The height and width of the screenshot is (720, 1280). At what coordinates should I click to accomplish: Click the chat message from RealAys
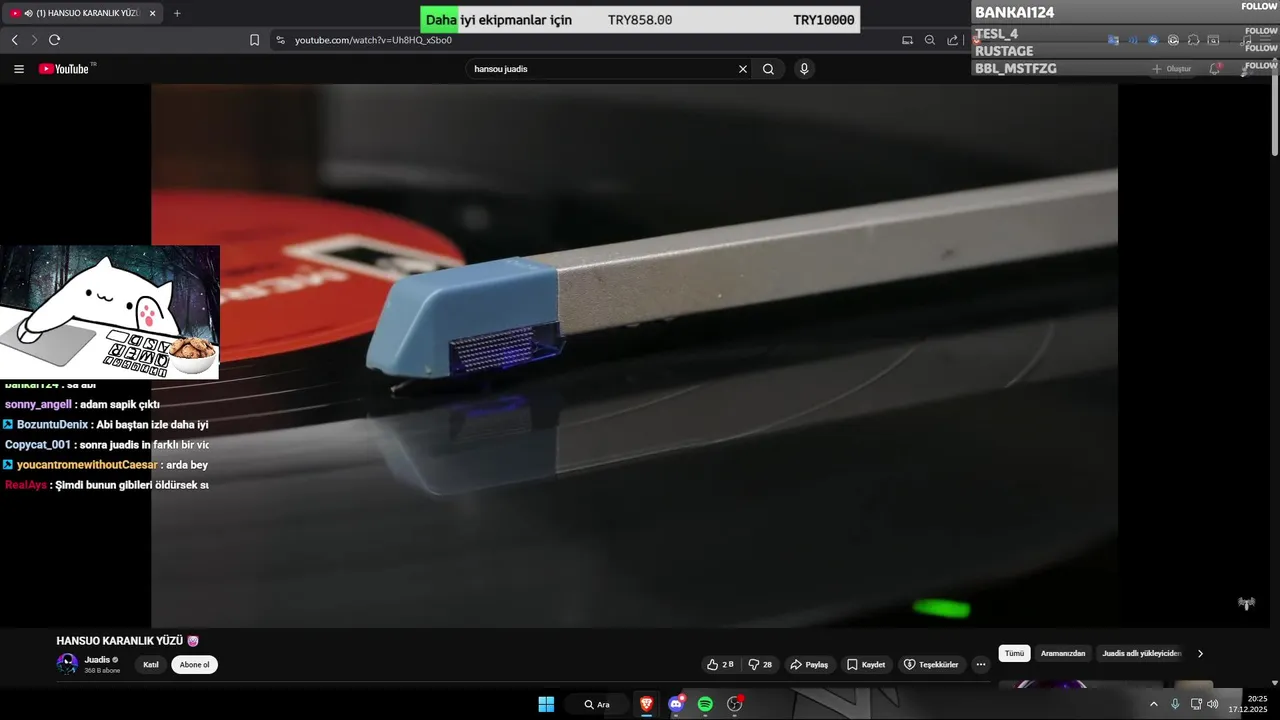(x=106, y=484)
